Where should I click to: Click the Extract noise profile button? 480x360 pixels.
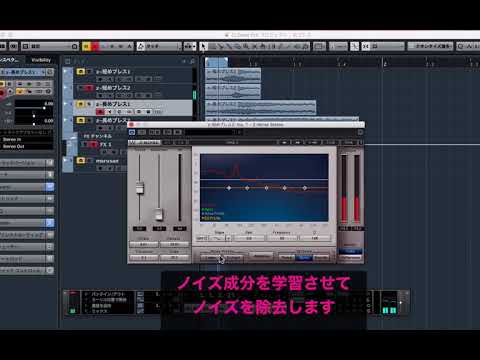pyautogui.click(x=234, y=257)
